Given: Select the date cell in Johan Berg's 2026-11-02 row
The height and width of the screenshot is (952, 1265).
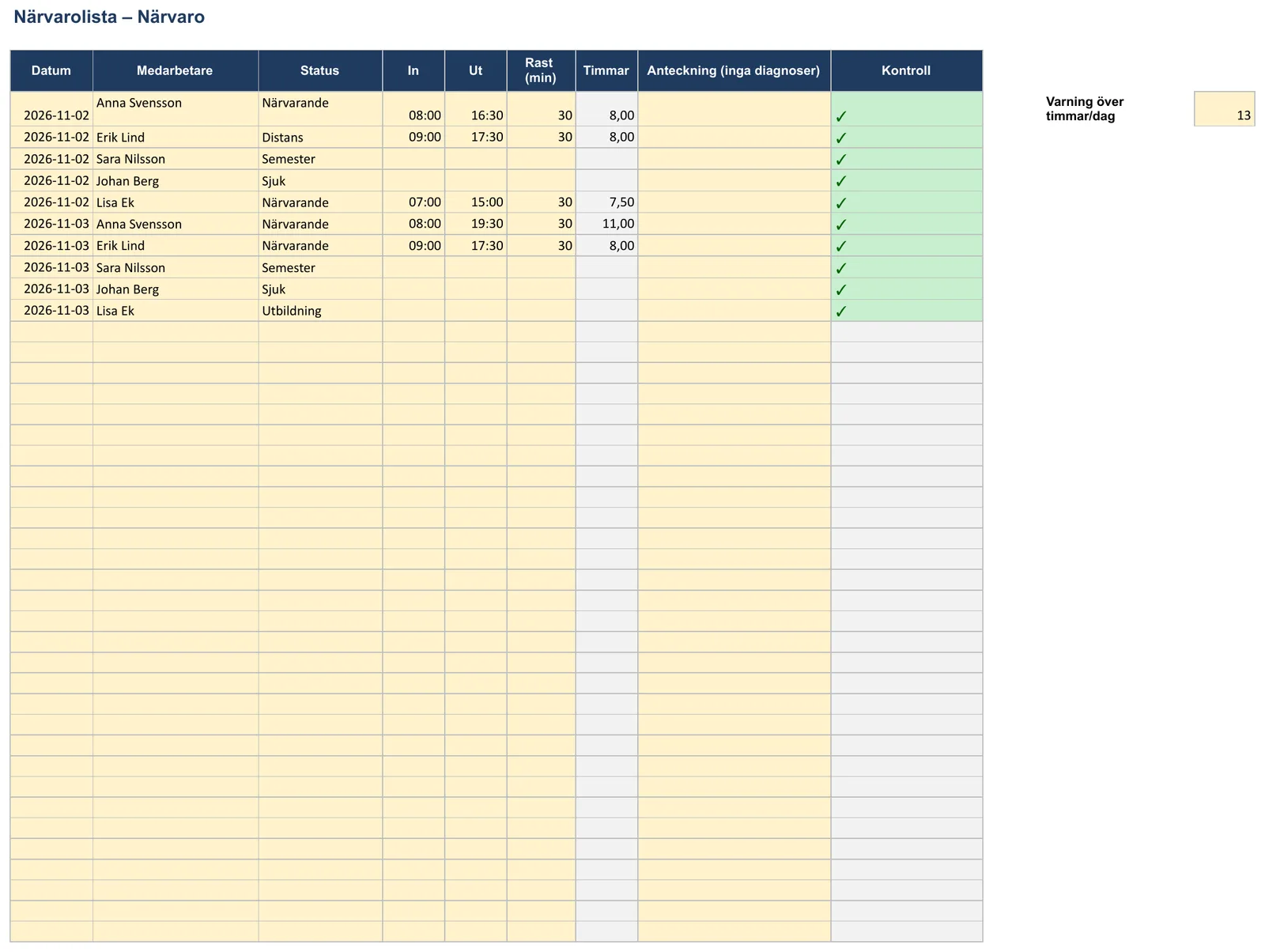Looking at the screenshot, I should 52,181.
